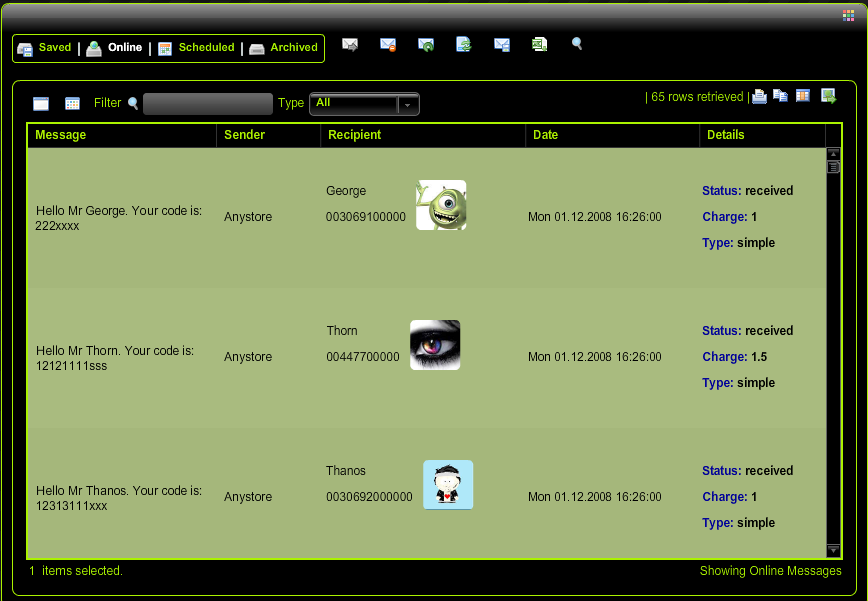The image size is (868, 601).
Task: Click the calendar grid view icon
Action: point(73,103)
